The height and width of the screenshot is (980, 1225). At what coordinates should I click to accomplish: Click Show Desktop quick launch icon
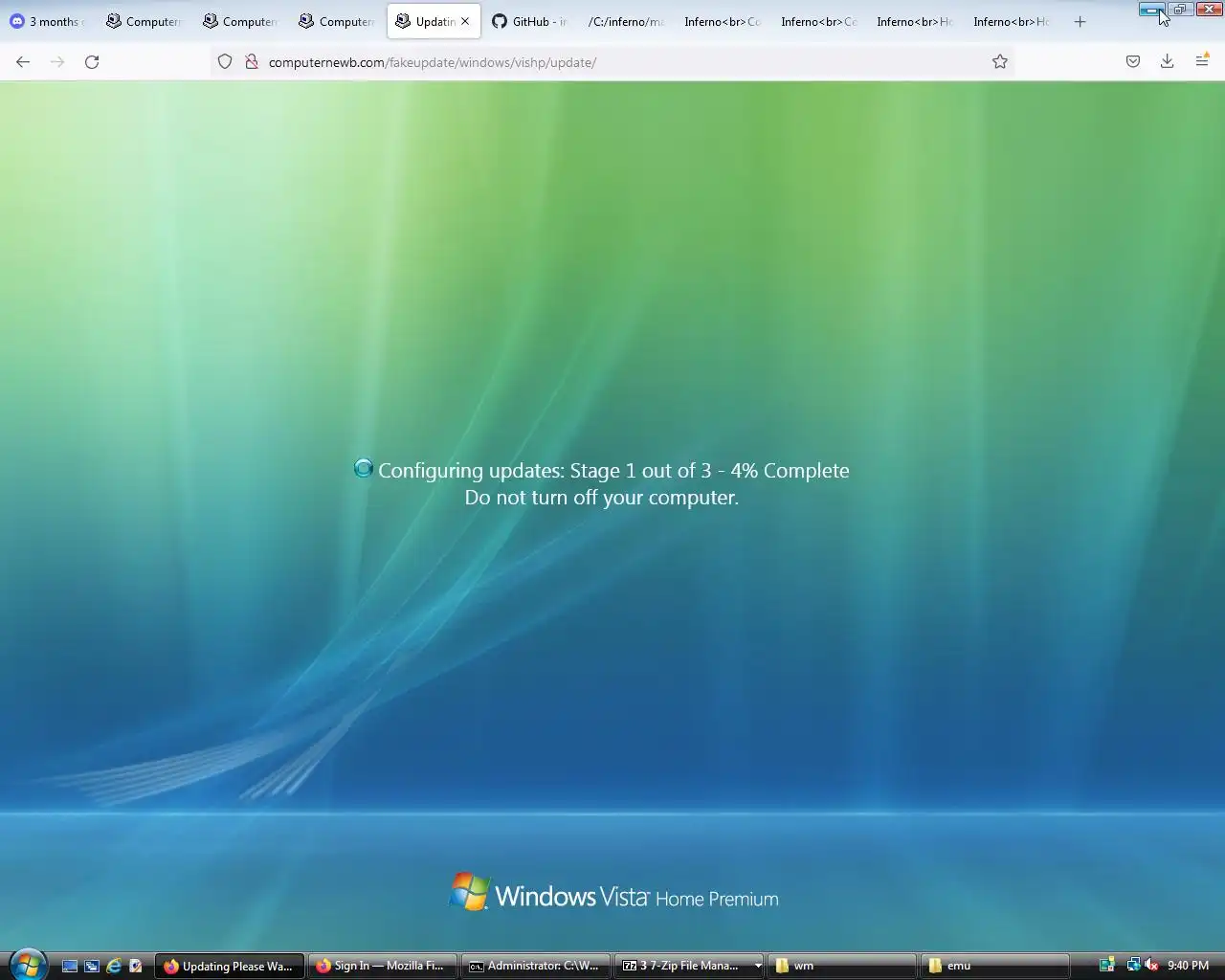70,966
